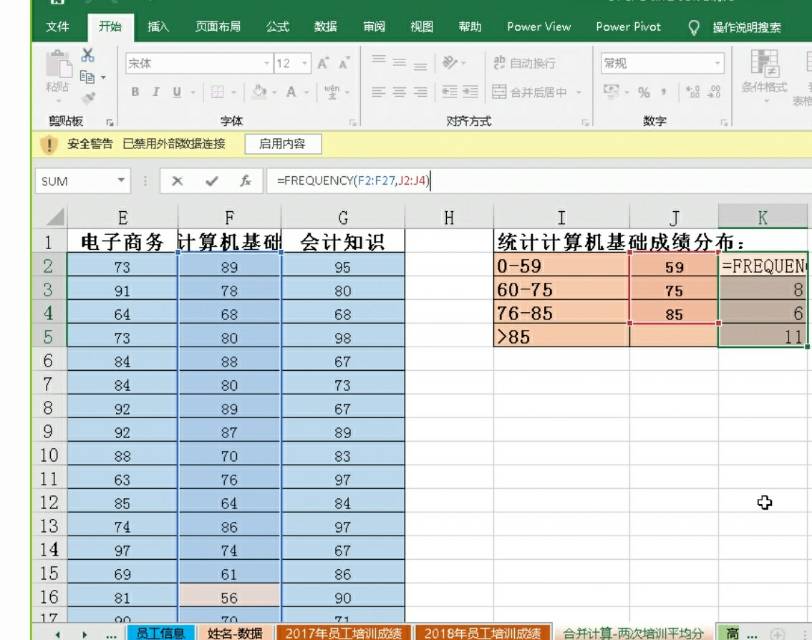The image size is (812, 640).
Task: Click the select all corner triangle
Action: [54, 217]
